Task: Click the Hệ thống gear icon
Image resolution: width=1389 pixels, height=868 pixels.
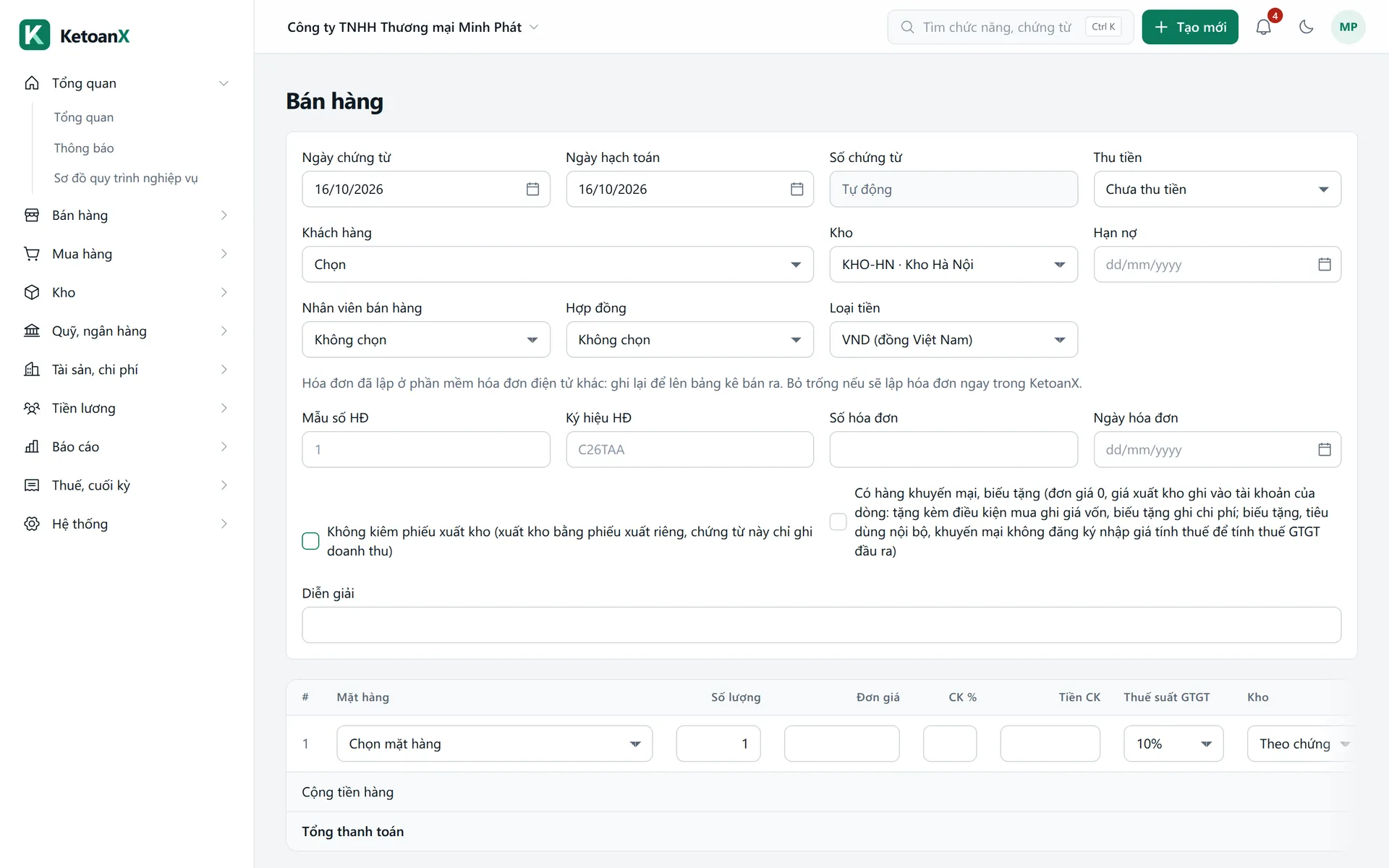Action: pyautogui.click(x=32, y=524)
